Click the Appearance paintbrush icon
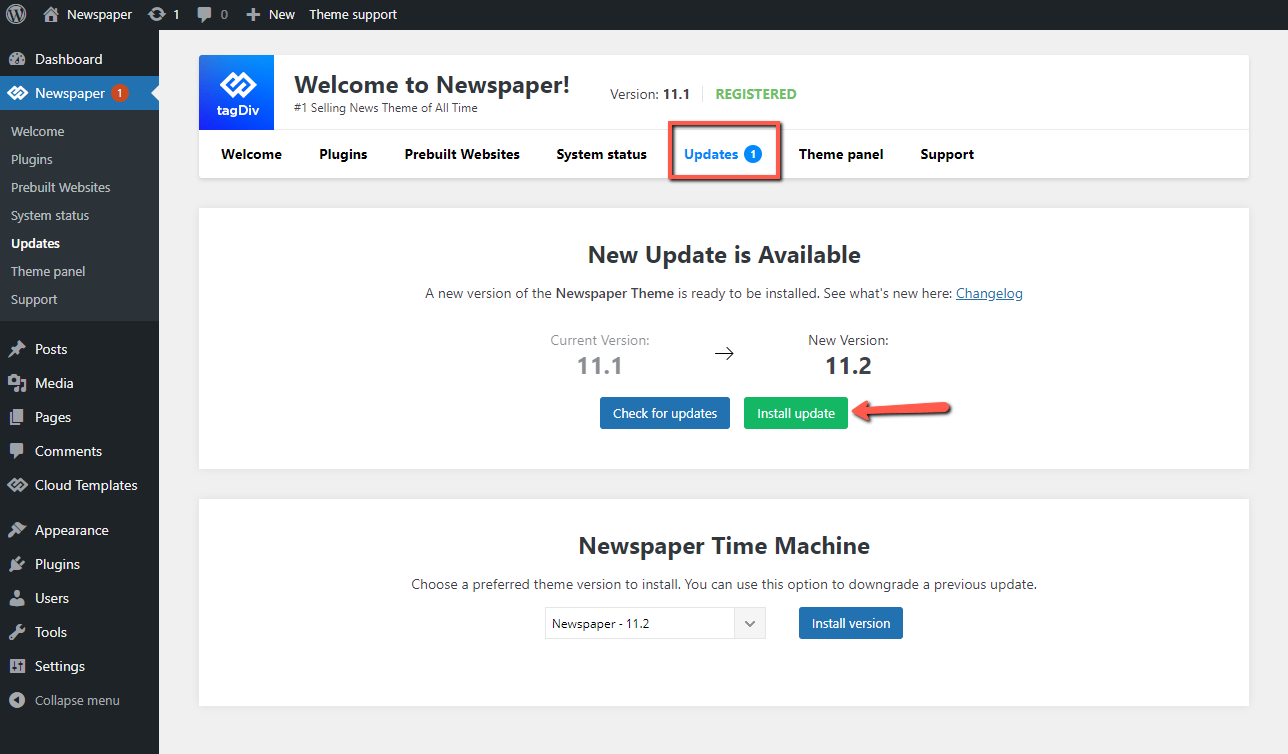Screen dimensions: 1288x754 tap(17, 530)
